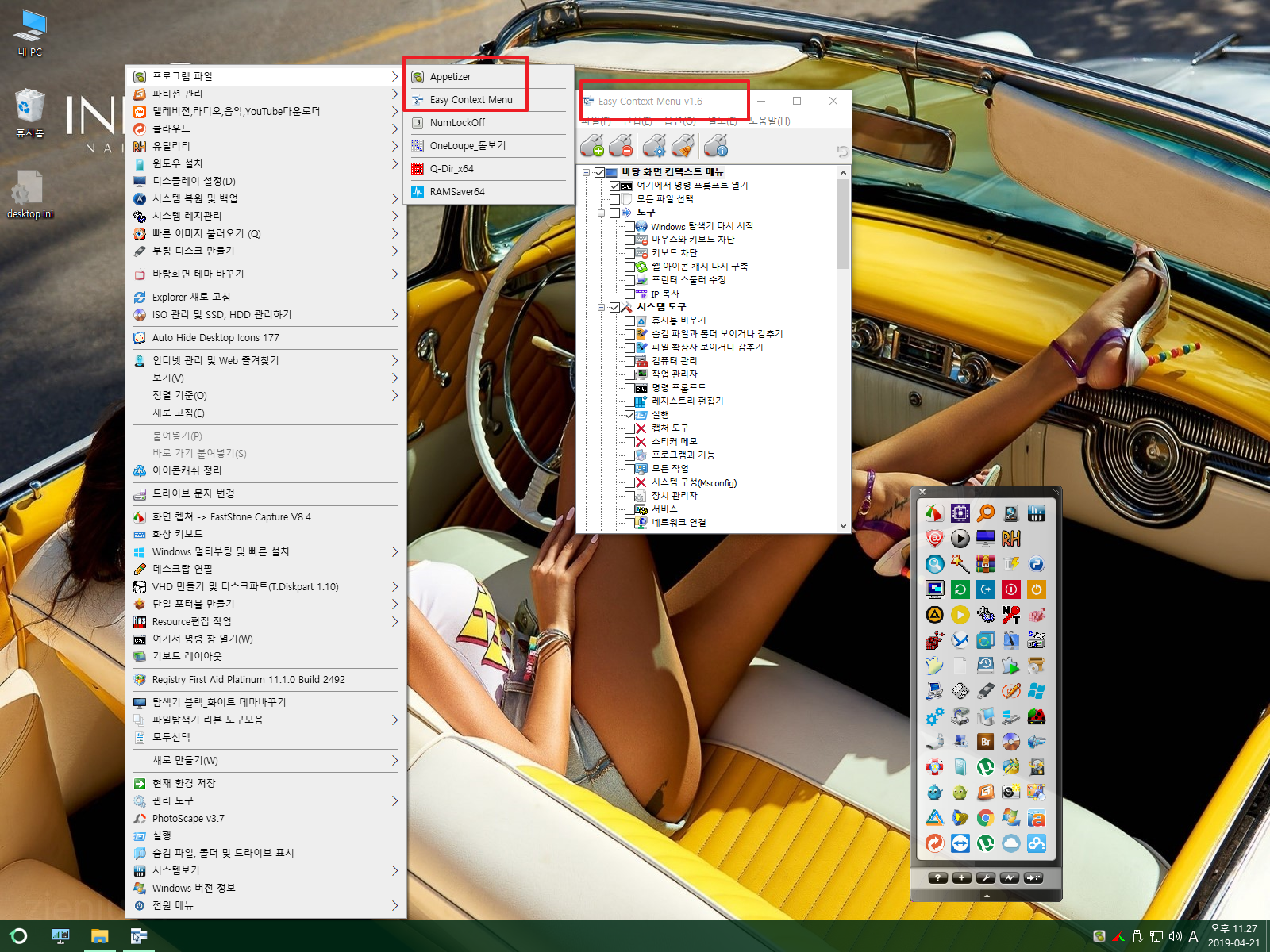Click the grey undo arrow in Easy Context Menu
This screenshot has width=1270, height=952.
[842, 152]
